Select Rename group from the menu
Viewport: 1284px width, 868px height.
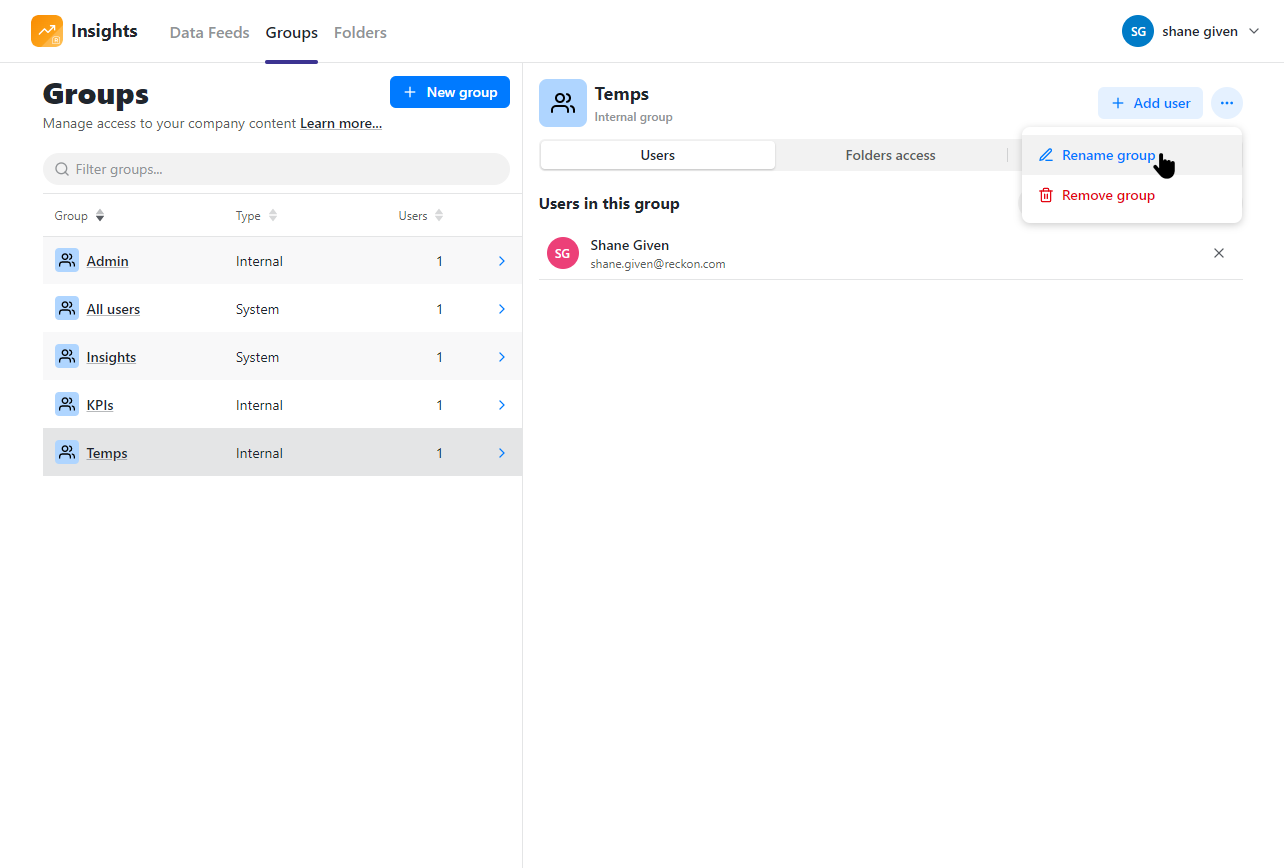click(x=1108, y=155)
